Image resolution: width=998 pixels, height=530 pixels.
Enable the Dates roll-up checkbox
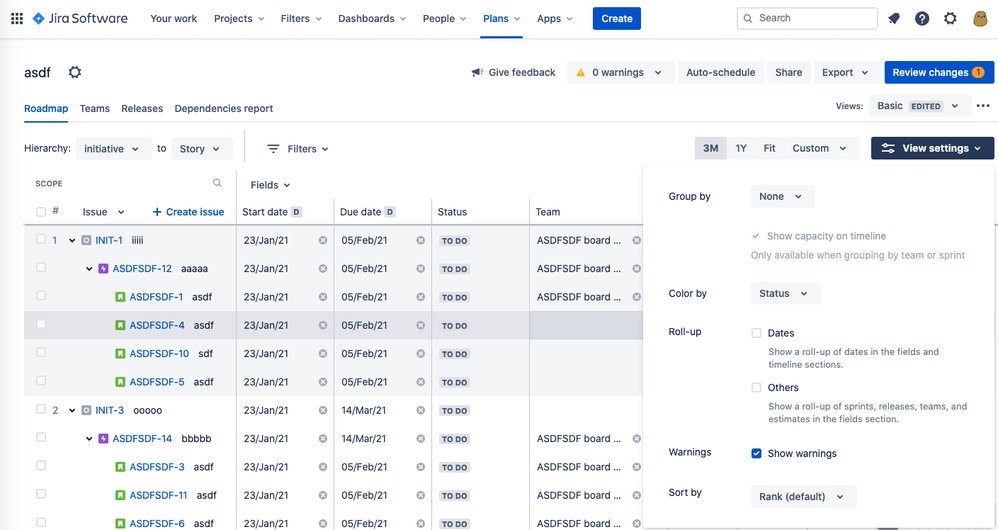click(756, 333)
